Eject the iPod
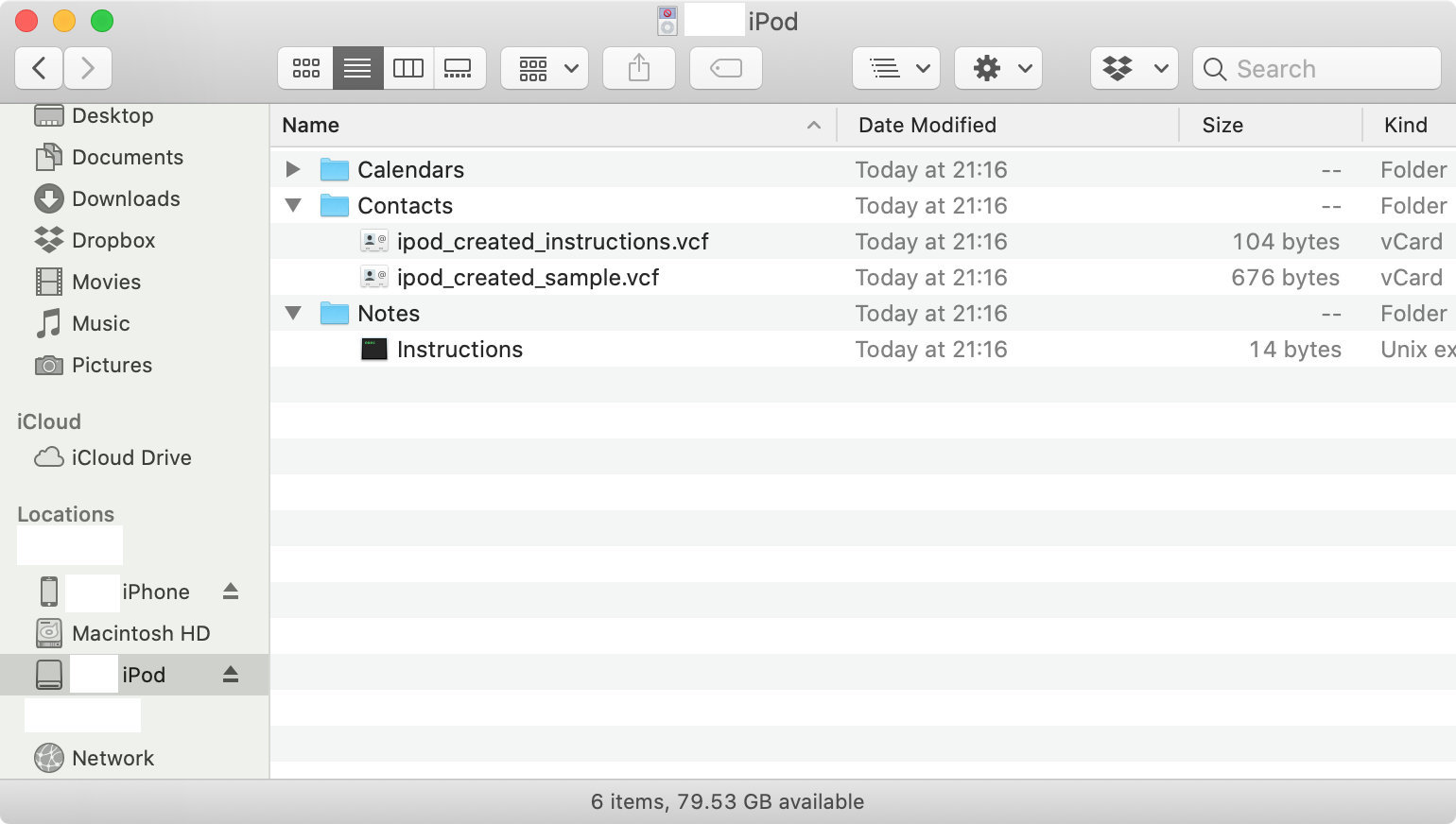 click(x=231, y=675)
